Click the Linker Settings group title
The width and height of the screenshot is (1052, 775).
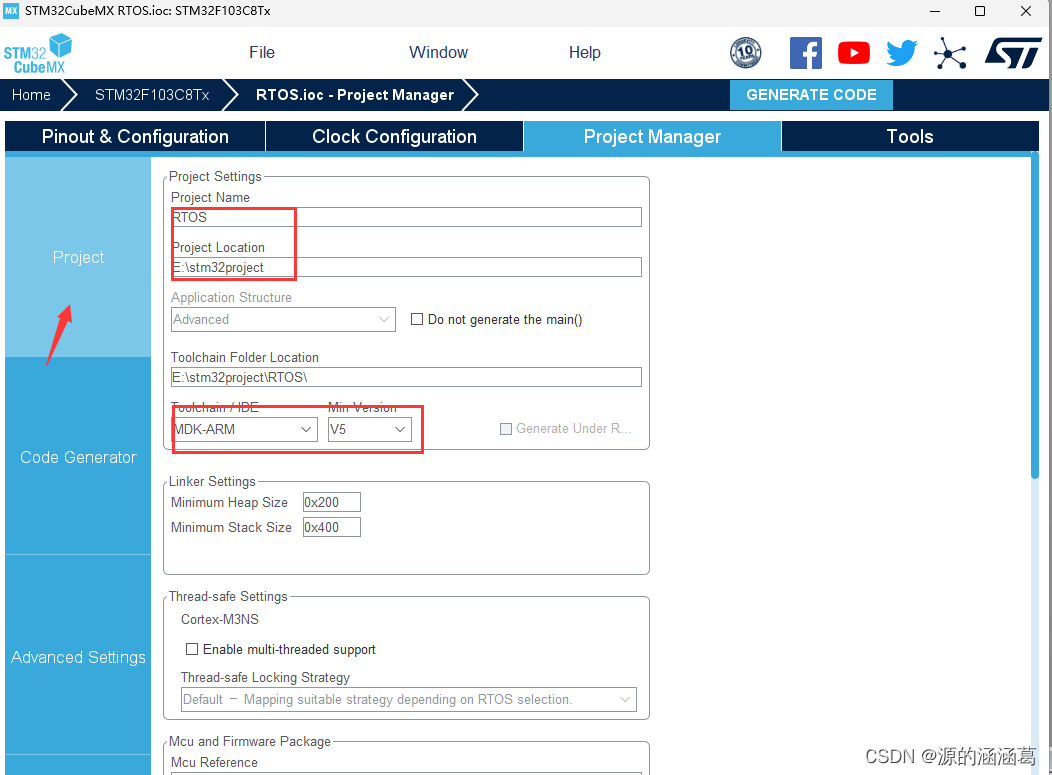212,481
